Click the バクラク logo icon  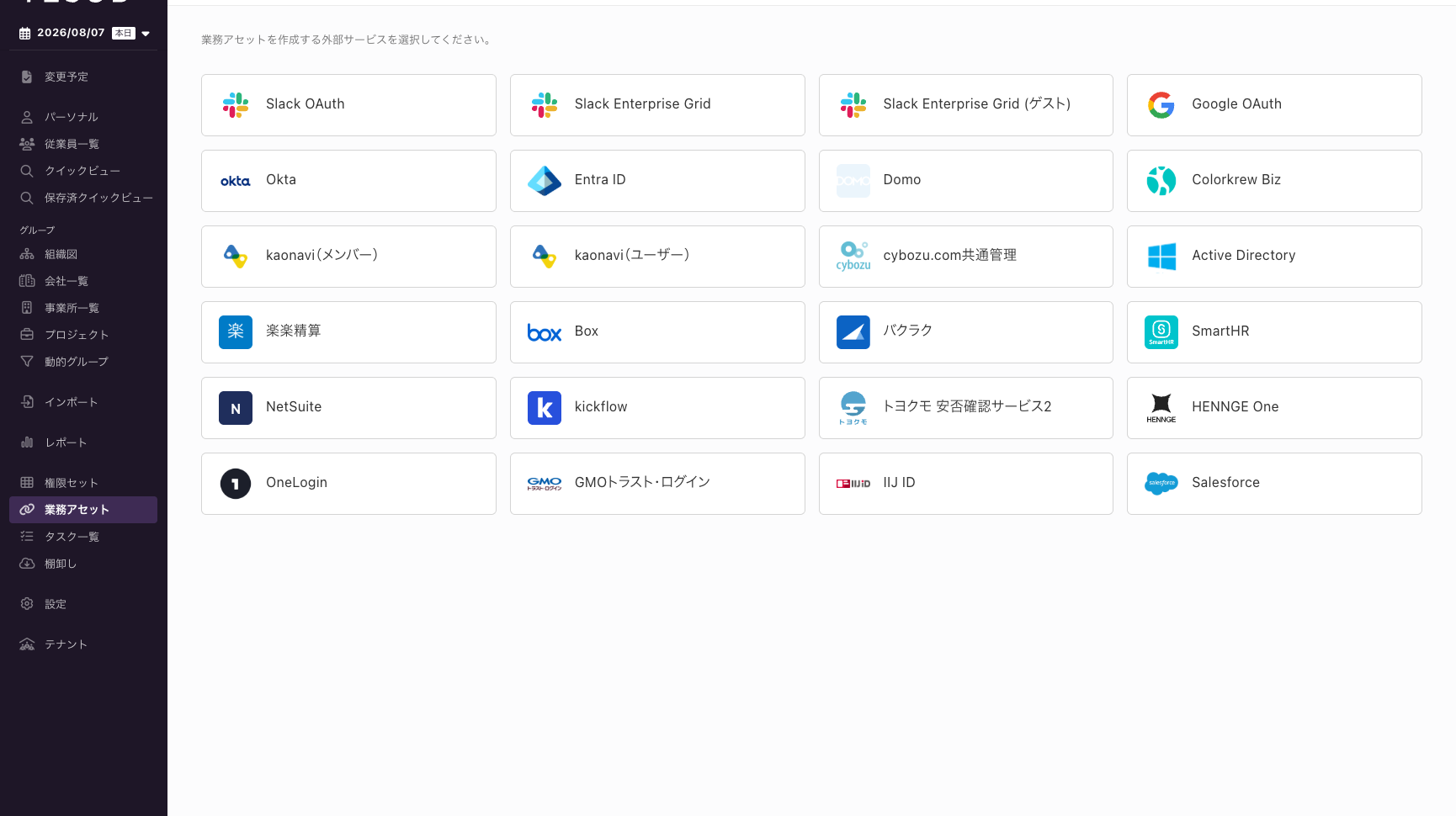coord(853,332)
